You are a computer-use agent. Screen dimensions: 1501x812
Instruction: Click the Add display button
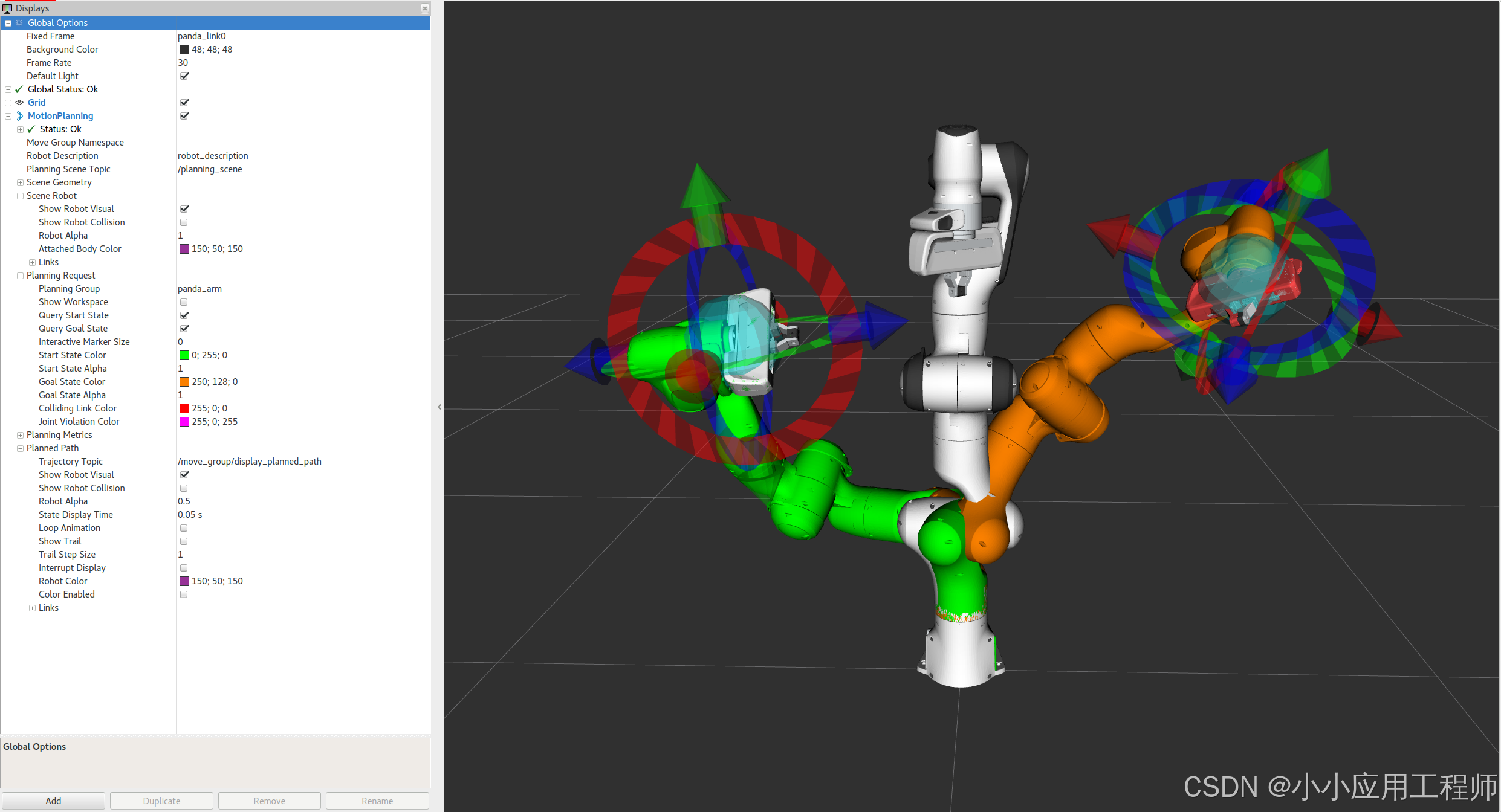point(53,801)
